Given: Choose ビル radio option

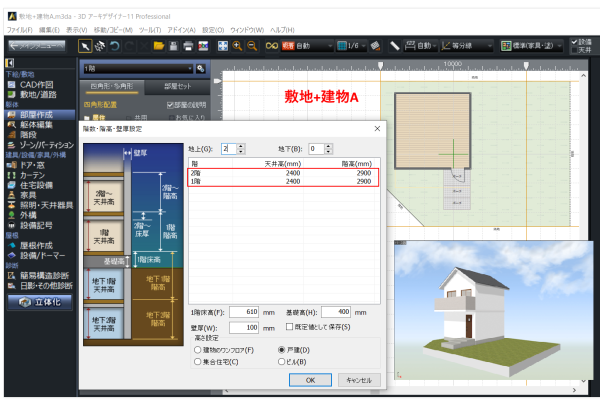Looking at the screenshot, I should (280, 363).
